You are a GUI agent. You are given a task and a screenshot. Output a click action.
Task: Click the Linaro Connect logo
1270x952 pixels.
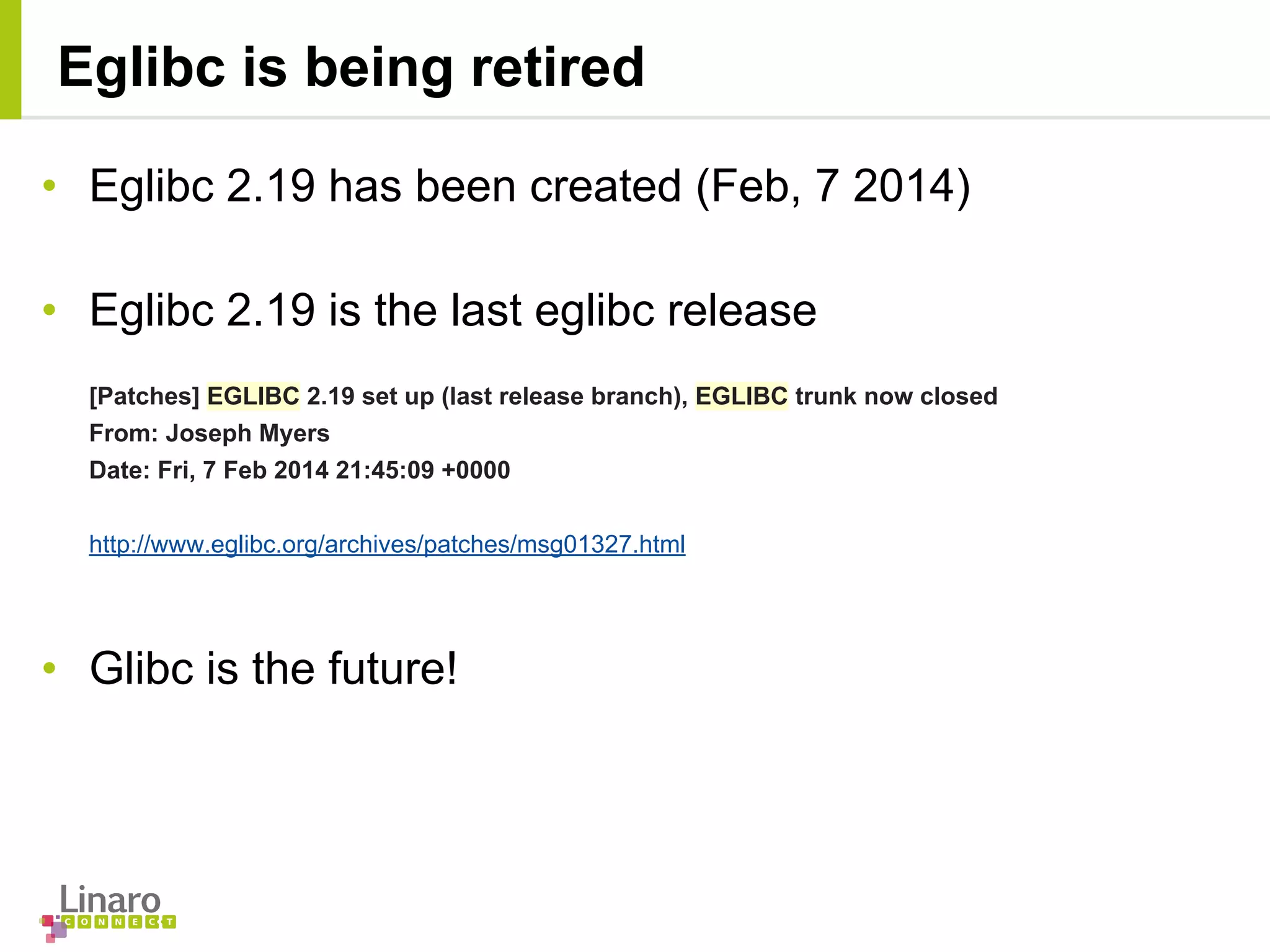click(x=107, y=912)
